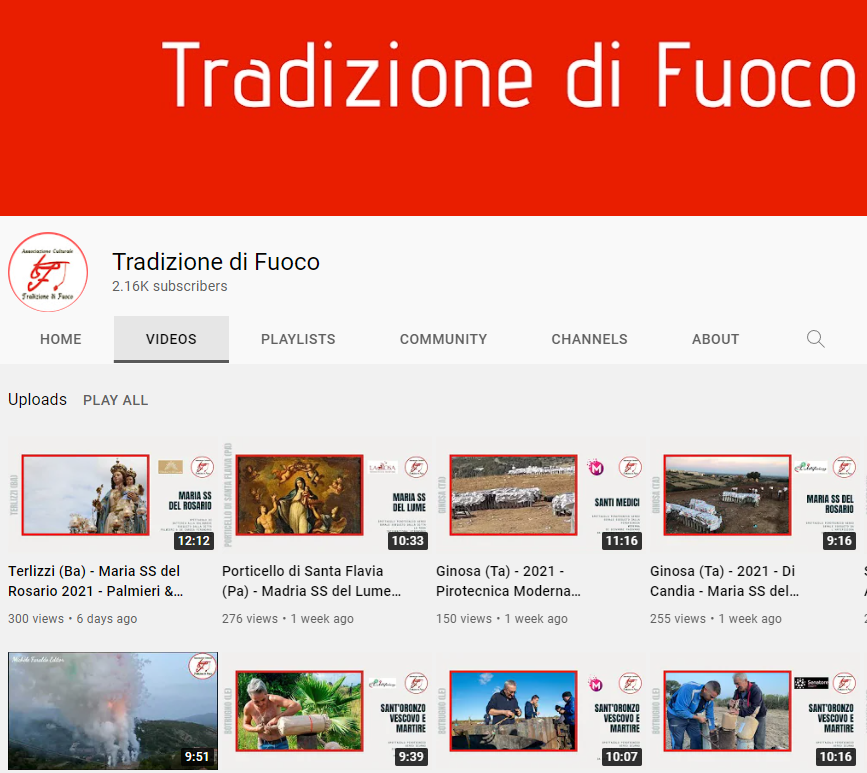Open the Porticello di Santa Flavia video thumbnail

click(327, 495)
